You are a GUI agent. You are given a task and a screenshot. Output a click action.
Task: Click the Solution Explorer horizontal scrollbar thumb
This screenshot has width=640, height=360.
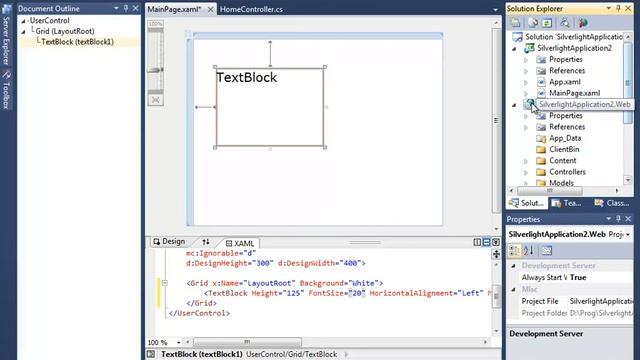tap(550, 191)
